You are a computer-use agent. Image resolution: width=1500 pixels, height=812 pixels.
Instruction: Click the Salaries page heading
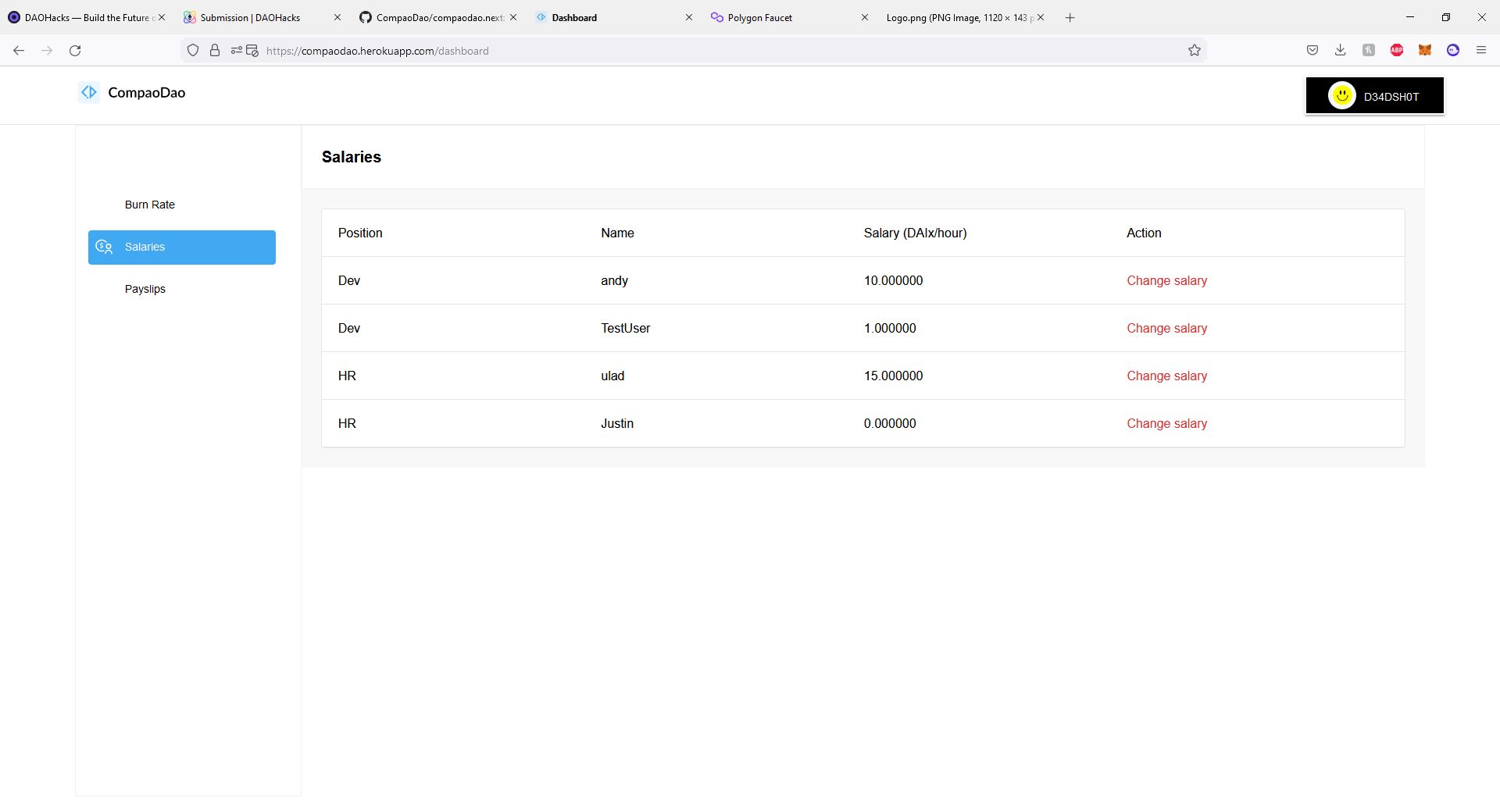click(352, 157)
